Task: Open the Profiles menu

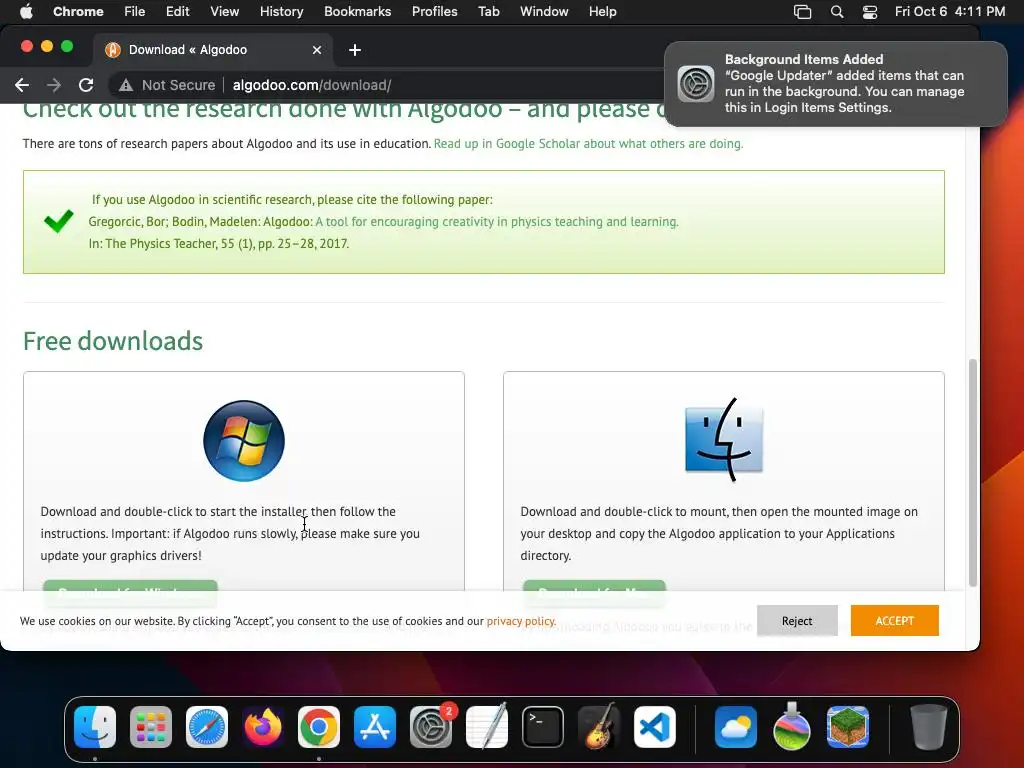Action: [434, 11]
